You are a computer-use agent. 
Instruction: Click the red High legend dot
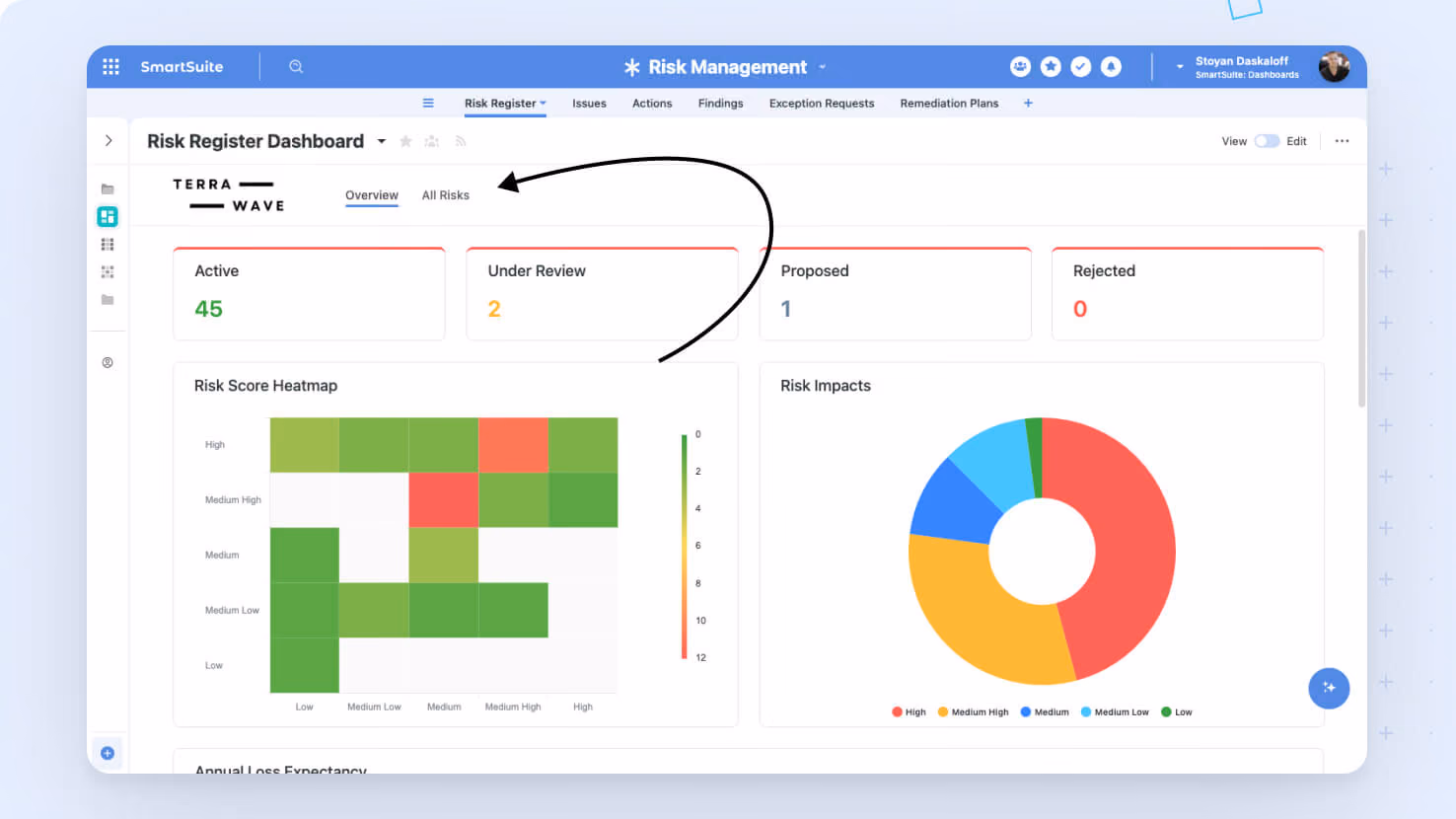pos(897,711)
